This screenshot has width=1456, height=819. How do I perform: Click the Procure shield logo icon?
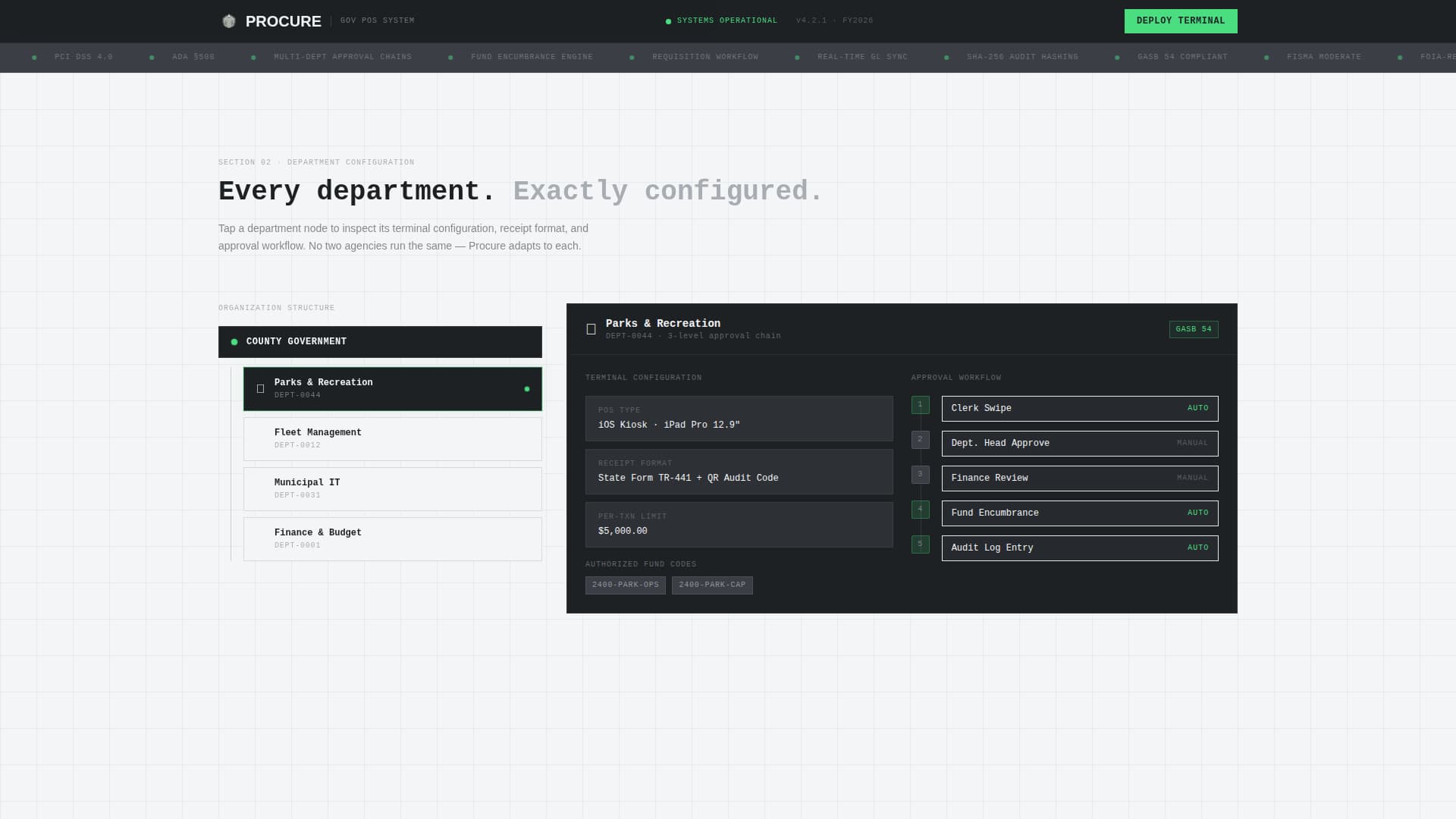(x=228, y=21)
